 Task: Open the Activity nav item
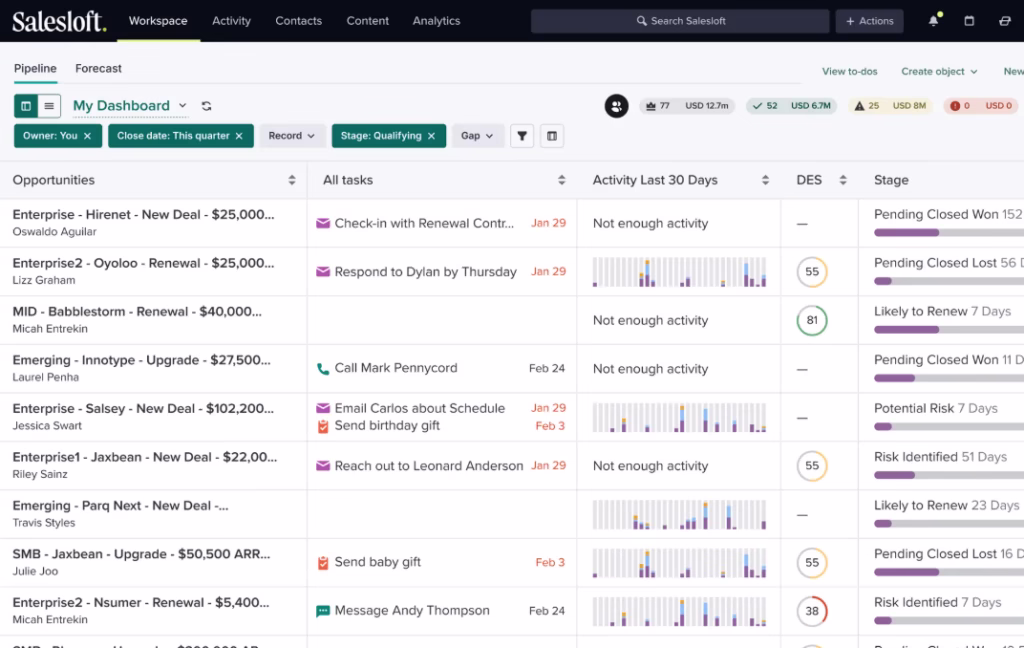[231, 21]
